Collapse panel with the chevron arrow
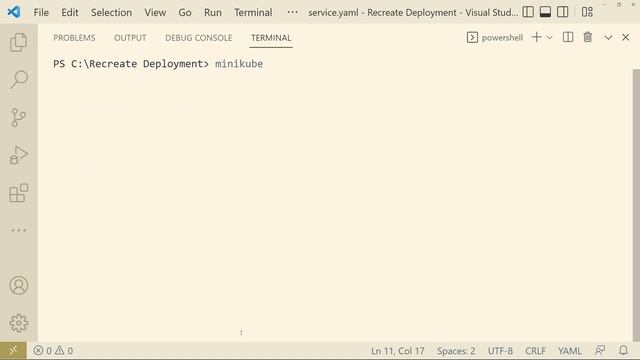The width and height of the screenshot is (640, 360). pyautogui.click(x=608, y=38)
